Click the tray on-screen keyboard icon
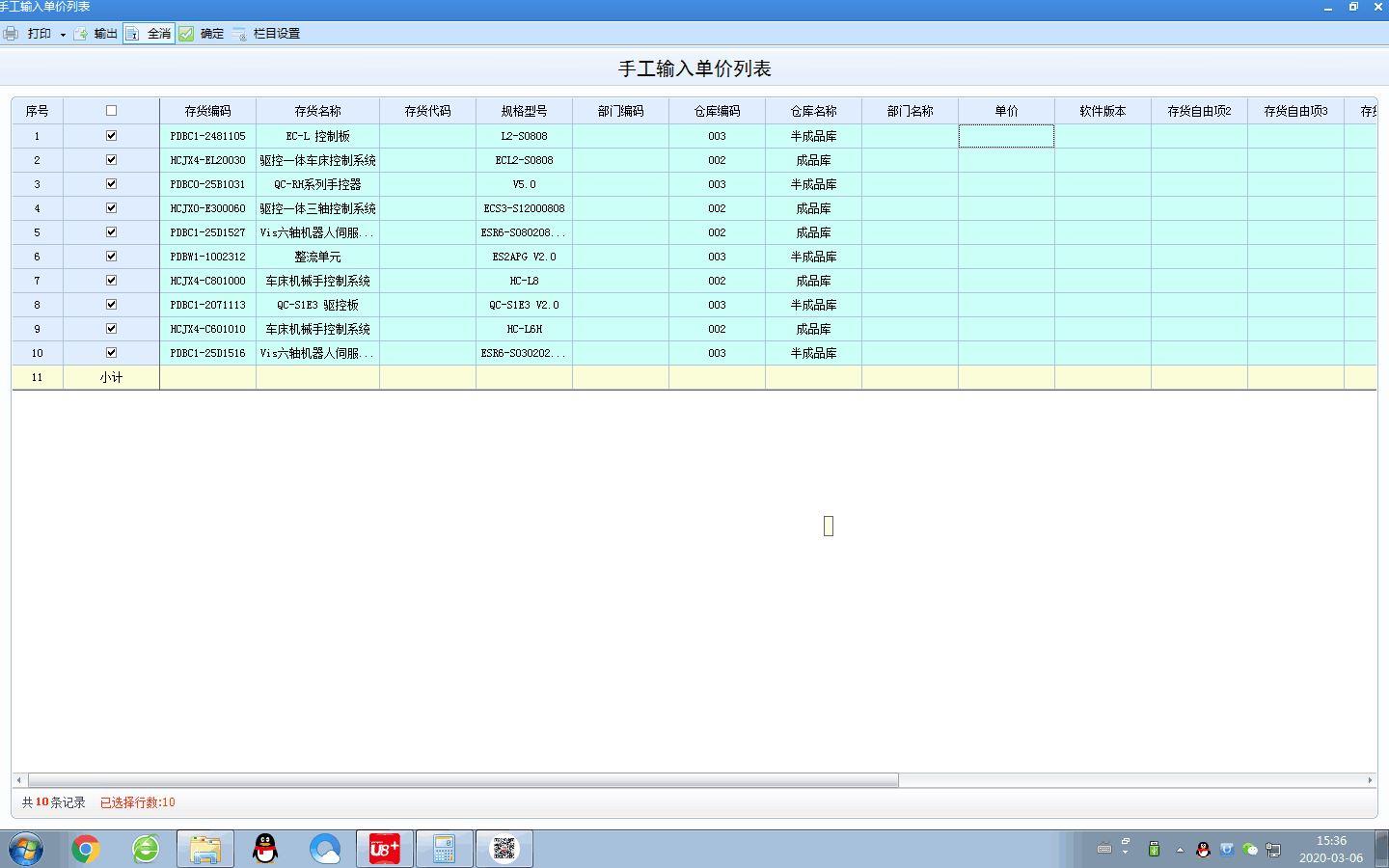The image size is (1389, 868). click(1104, 850)
